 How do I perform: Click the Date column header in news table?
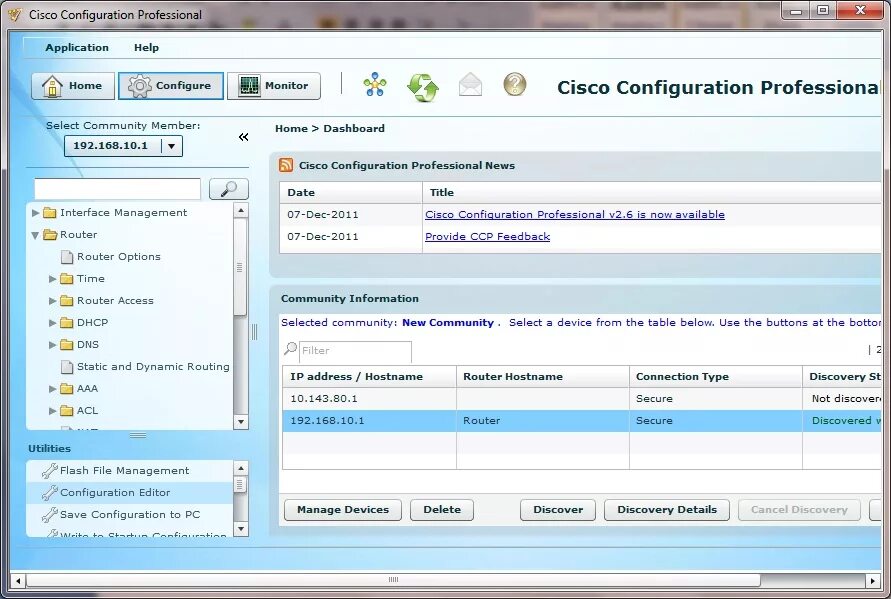(x=351, y=193)
